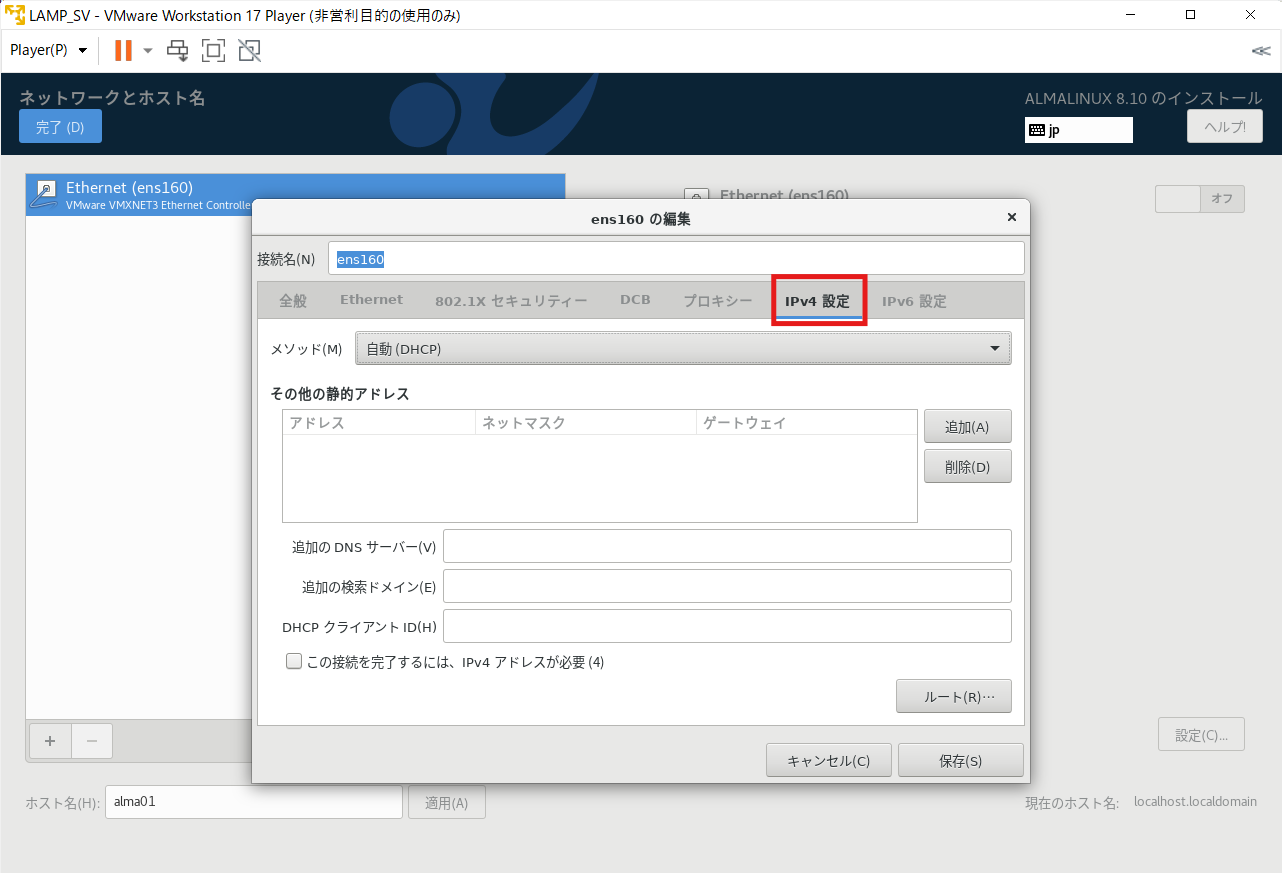Collapse the toolbar using the double-arrow icon
Viewport: 1282px width, 873px height.
(1262, 50)
